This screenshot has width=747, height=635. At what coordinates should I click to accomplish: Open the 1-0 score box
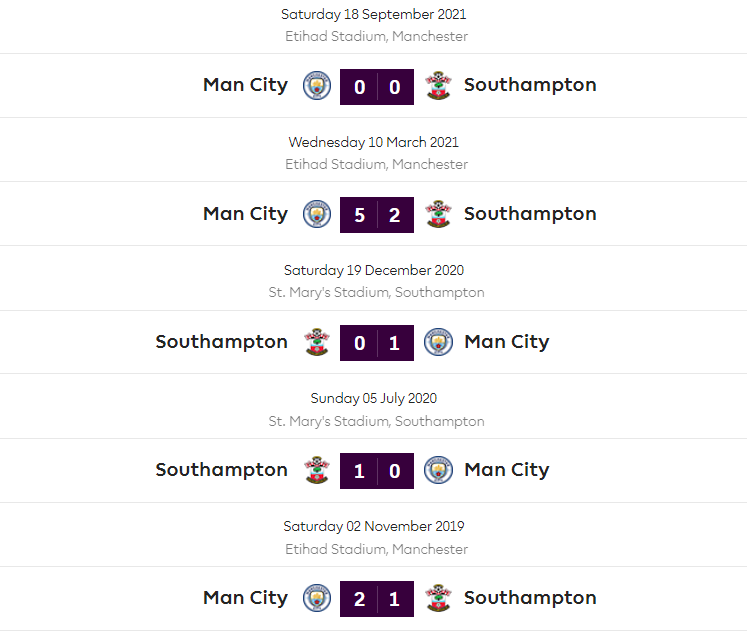377,471
